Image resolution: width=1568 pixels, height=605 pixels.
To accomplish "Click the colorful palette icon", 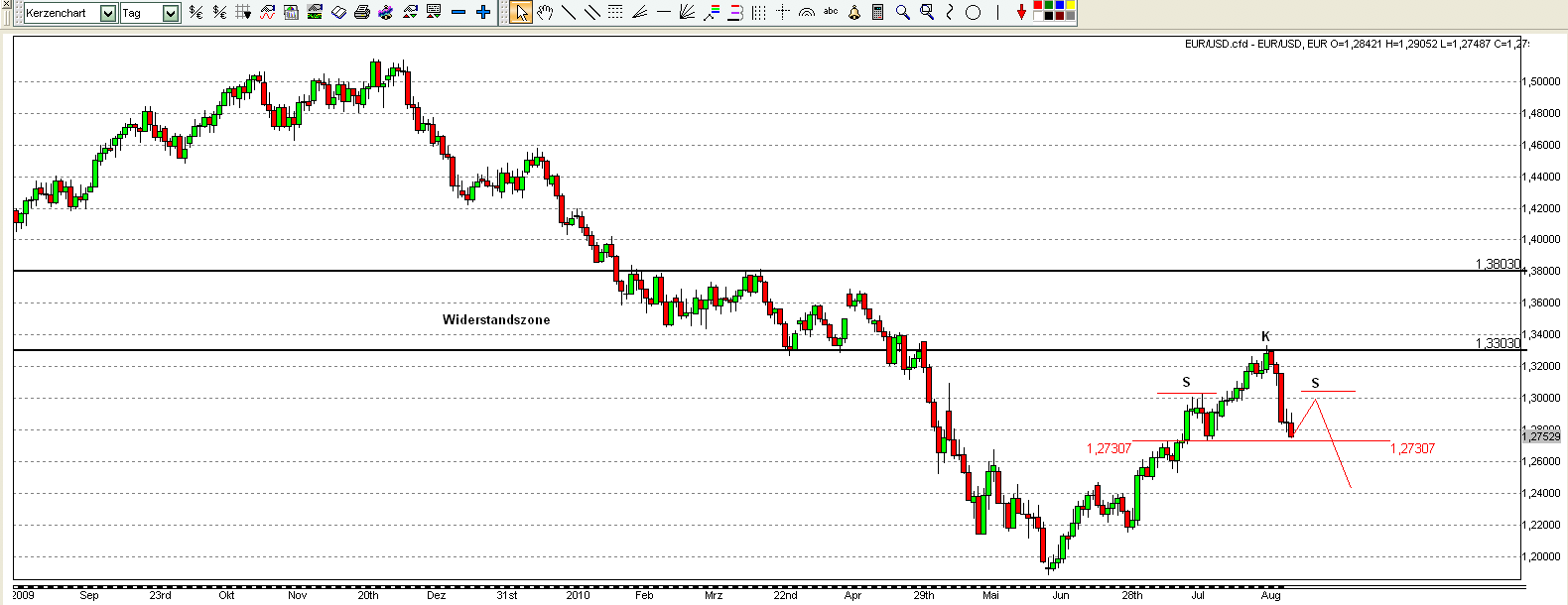I will 386,12.
